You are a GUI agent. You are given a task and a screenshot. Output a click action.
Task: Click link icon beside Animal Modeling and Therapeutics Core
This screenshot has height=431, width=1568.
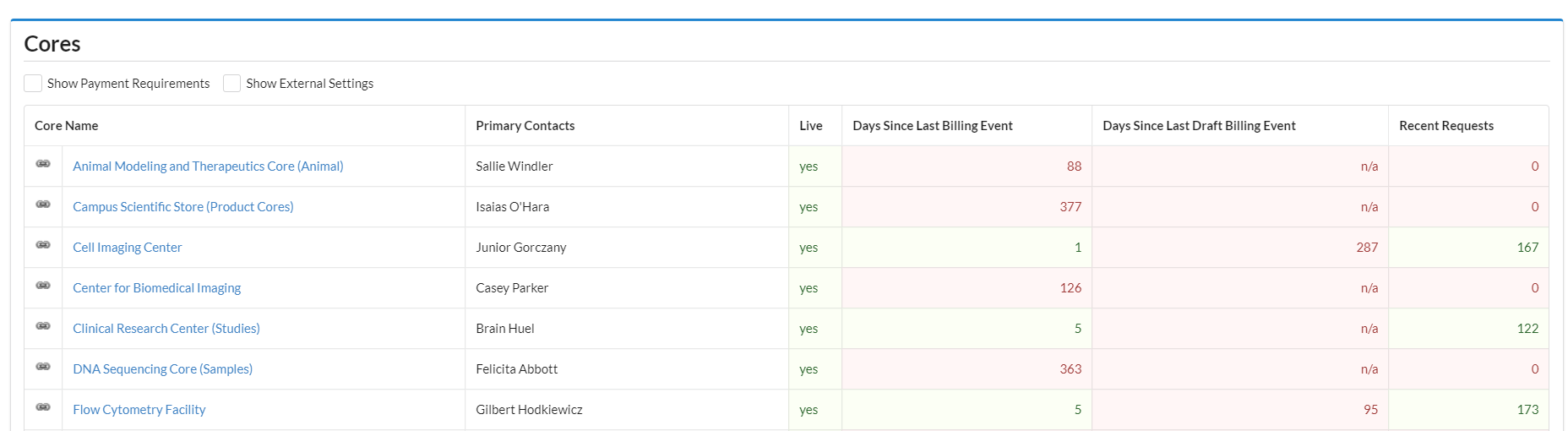[43, 164]
